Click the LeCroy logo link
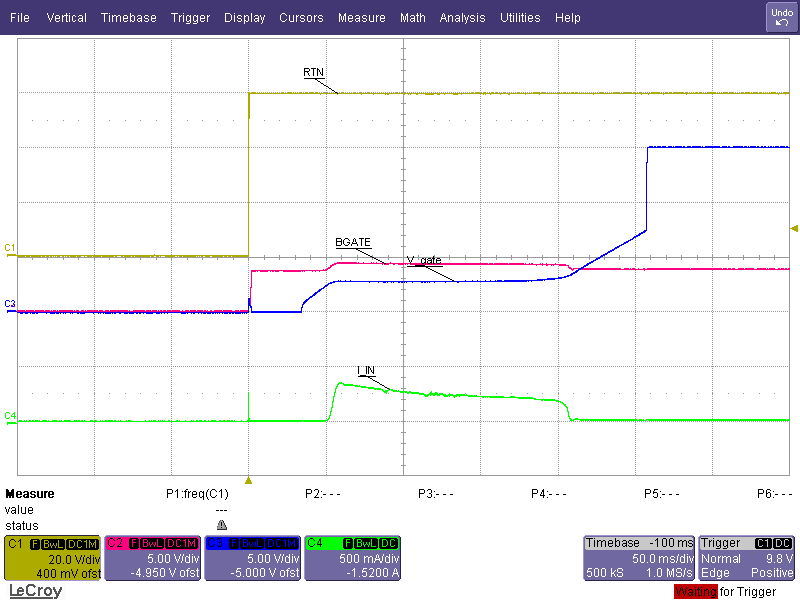The image size is (800, 600). 35,591
